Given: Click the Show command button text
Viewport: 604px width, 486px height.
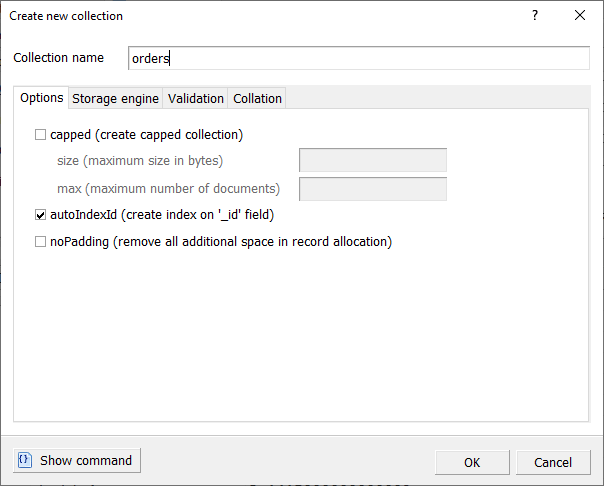Looking at the screenshot, I should click(86, 461).
